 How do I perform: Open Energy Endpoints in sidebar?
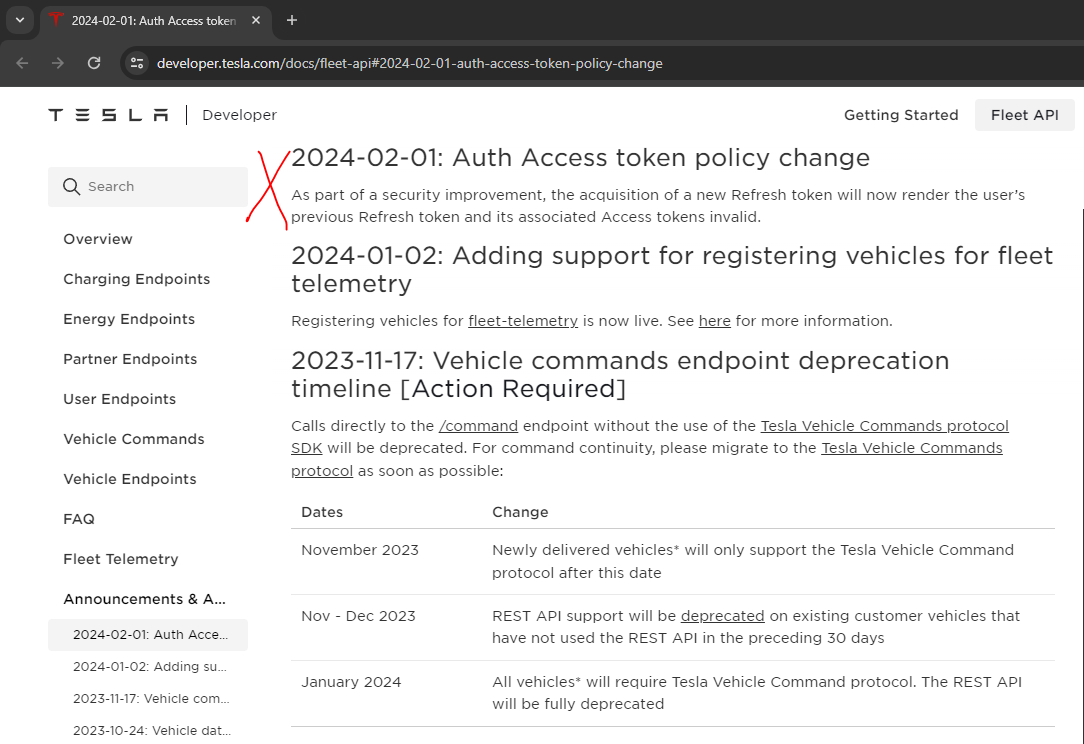tap(129, 319)
